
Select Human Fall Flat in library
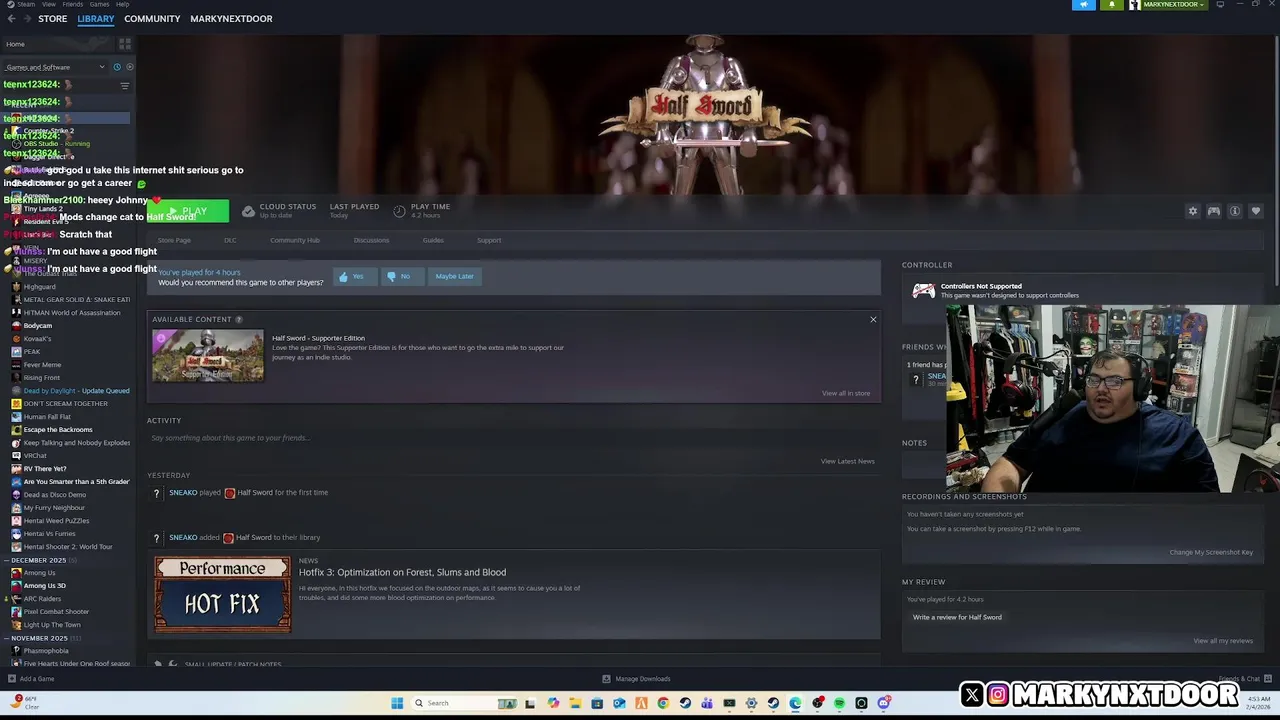click(x=47, y=417)
